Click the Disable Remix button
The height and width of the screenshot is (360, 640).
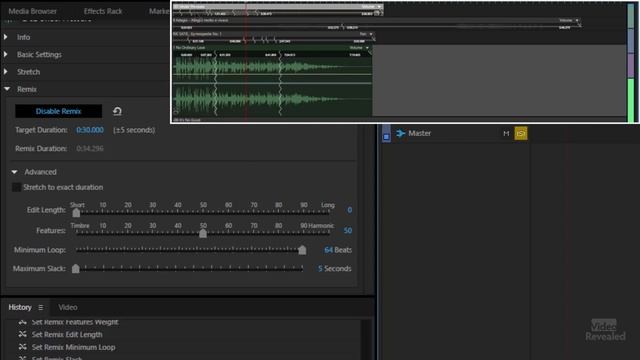(58, 111)
